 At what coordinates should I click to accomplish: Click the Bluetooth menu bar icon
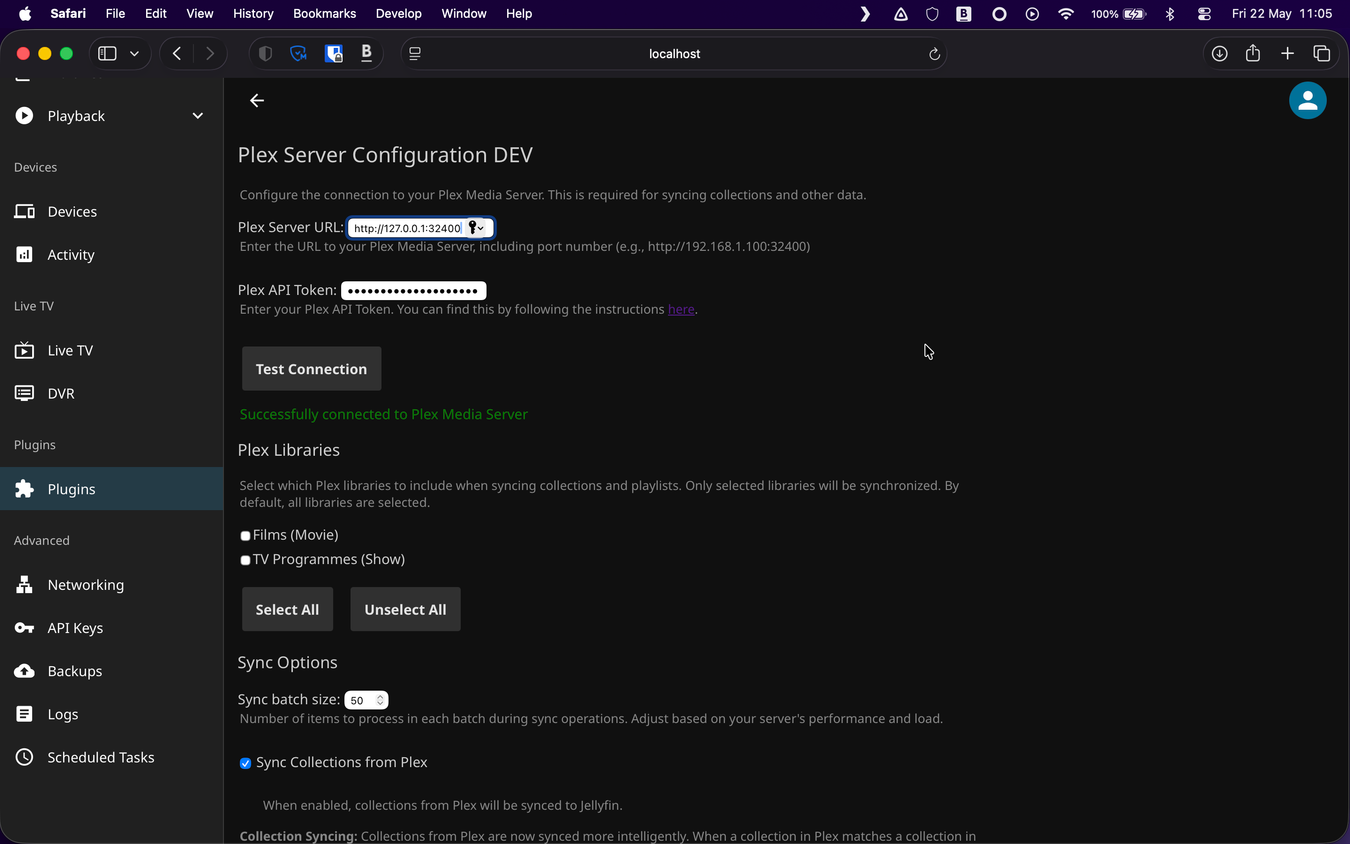pos(1170,14)
